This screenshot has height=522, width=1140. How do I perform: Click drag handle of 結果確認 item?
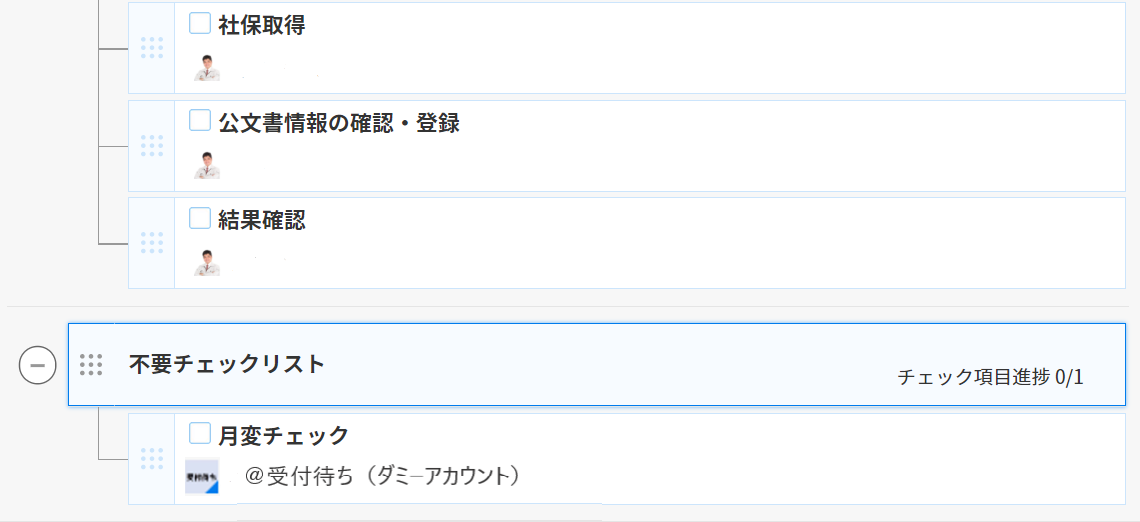(152, 243)
